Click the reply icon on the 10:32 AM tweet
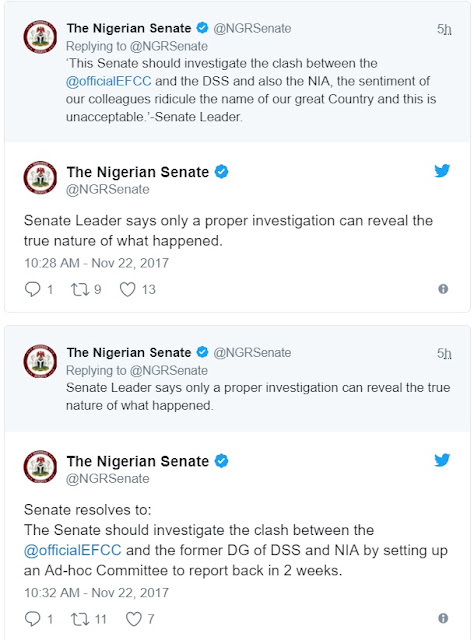The height and width of the screenshot is (640, 474). coord(32,619)
